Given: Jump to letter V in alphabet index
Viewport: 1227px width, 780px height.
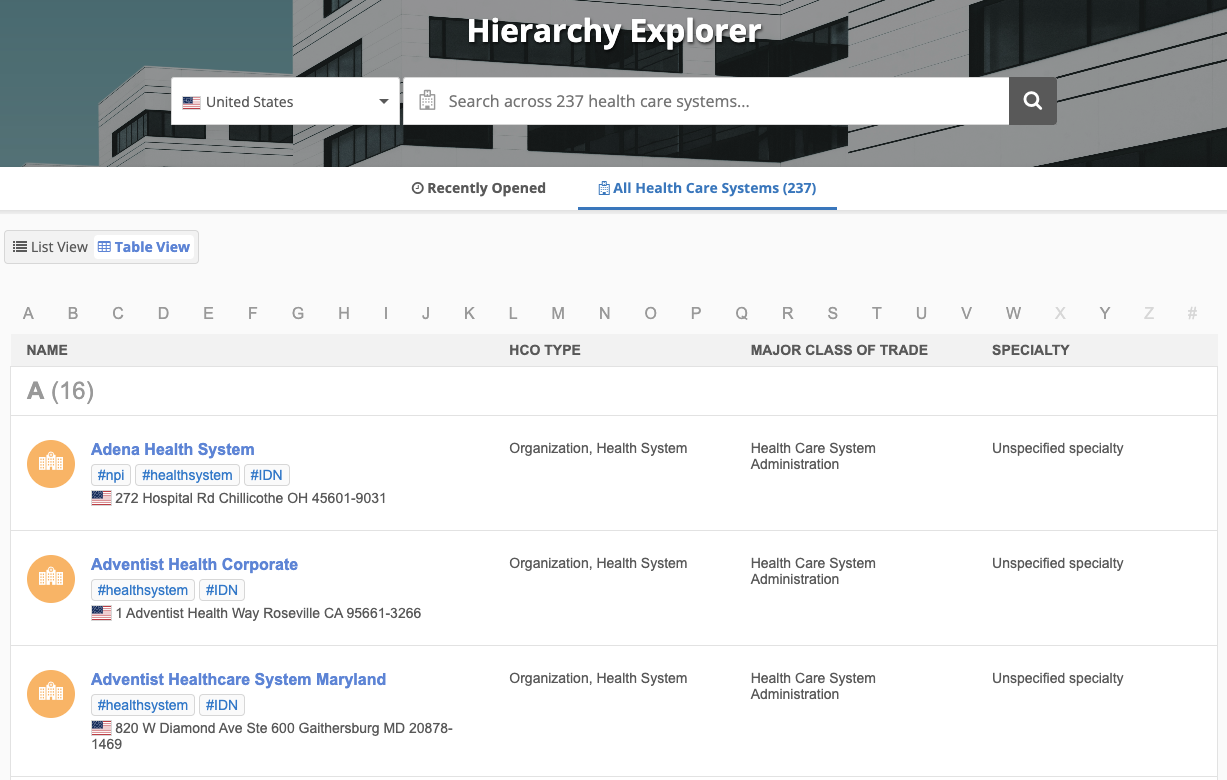Looking at the screenshot, I should pos(966,313).
